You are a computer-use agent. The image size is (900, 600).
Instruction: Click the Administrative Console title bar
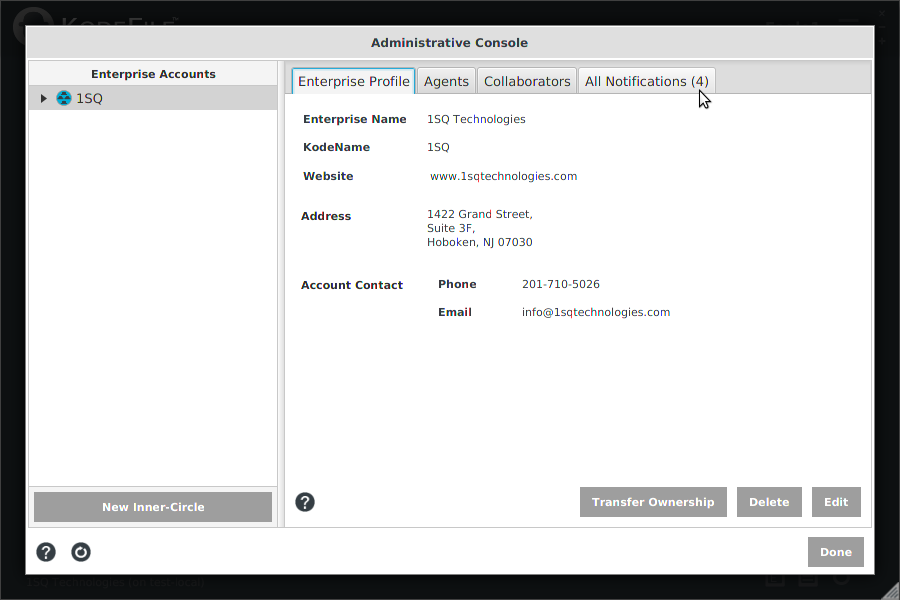pos(449,42)
